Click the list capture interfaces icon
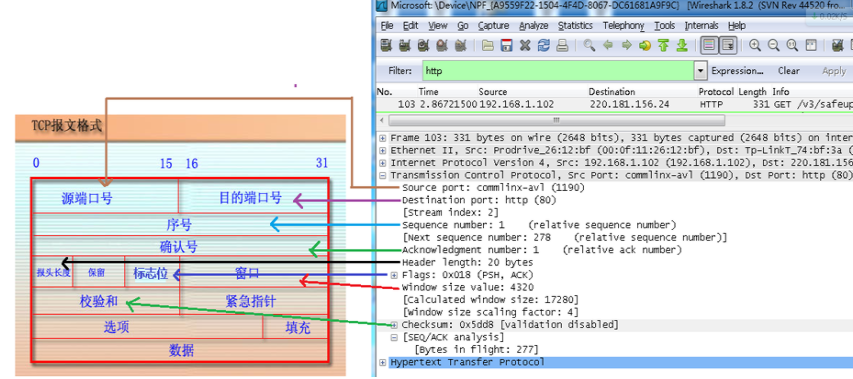Image resolution: width=853 pixels, height=379 pixels. click(x=386, y=46)
